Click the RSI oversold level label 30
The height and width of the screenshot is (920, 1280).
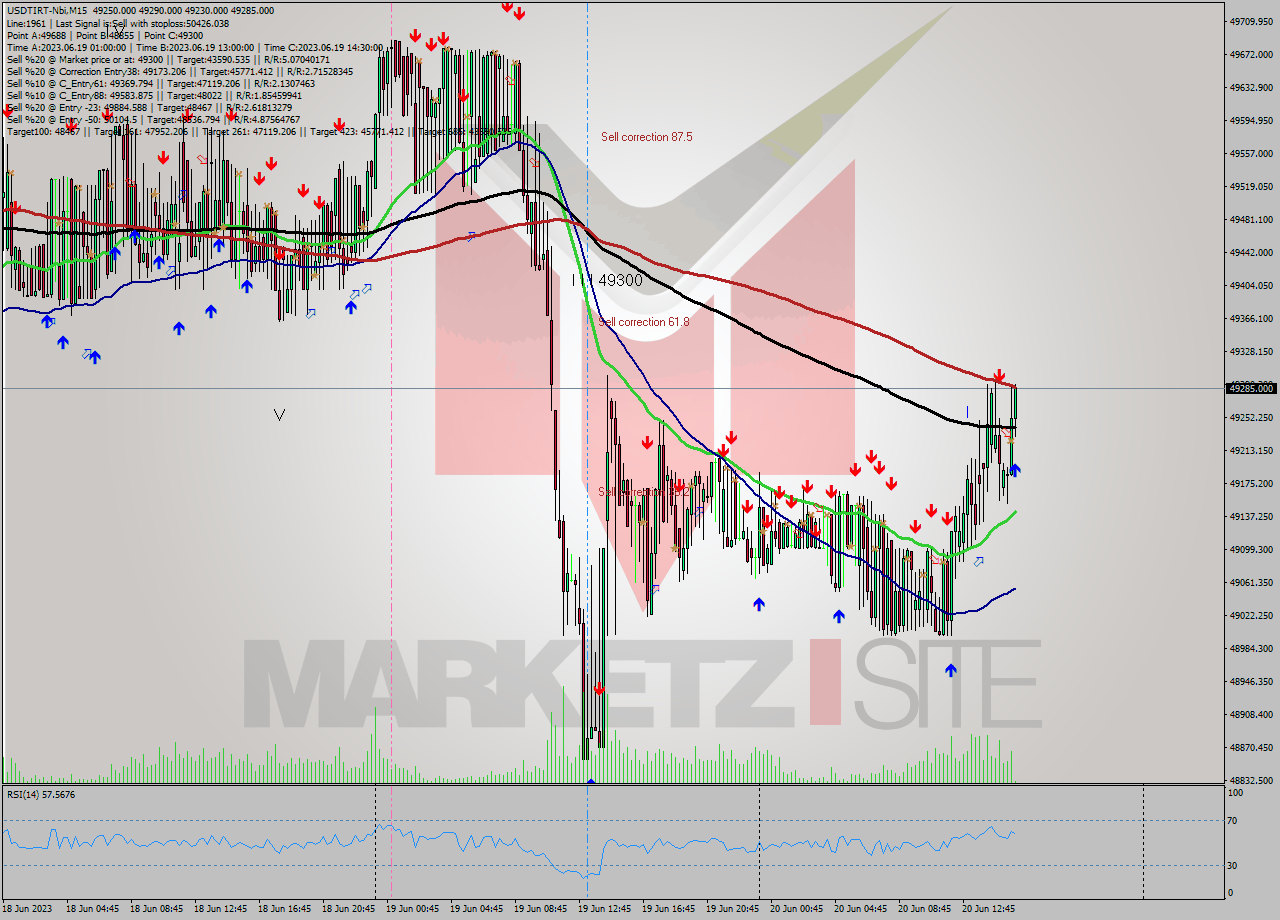(x=1234, y=866)
